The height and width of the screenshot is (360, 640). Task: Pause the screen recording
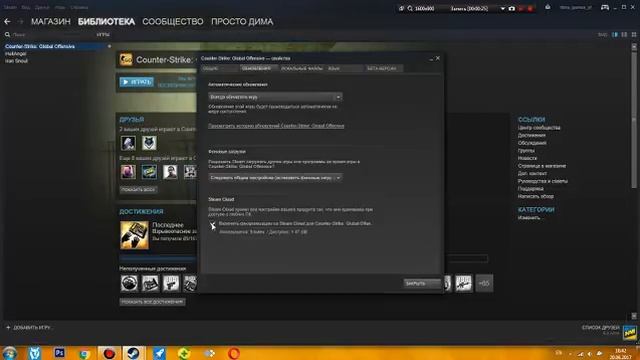pyautogui.click(x=521, y=9)
